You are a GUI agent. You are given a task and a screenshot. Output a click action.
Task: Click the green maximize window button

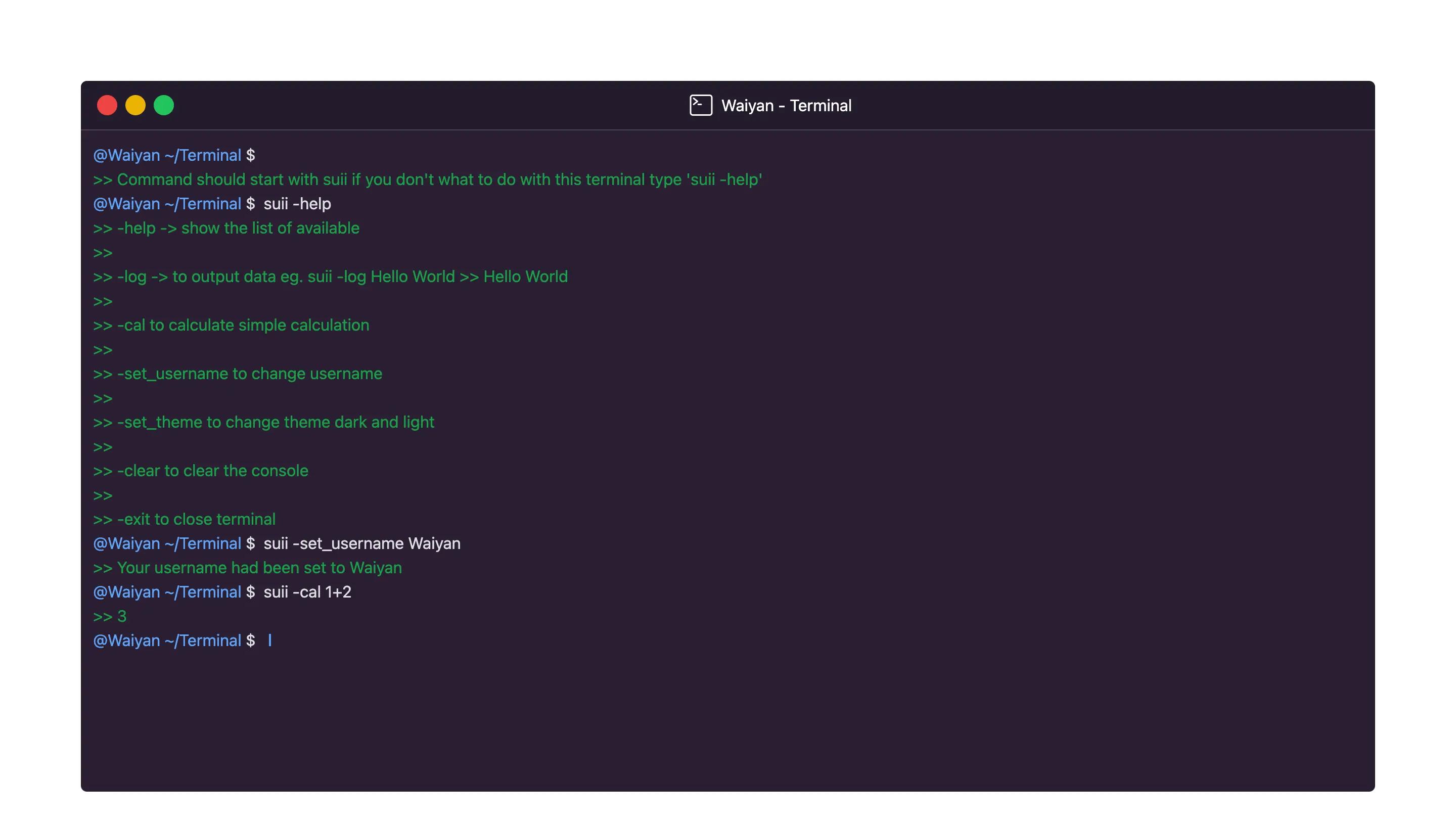click(164, 105)
